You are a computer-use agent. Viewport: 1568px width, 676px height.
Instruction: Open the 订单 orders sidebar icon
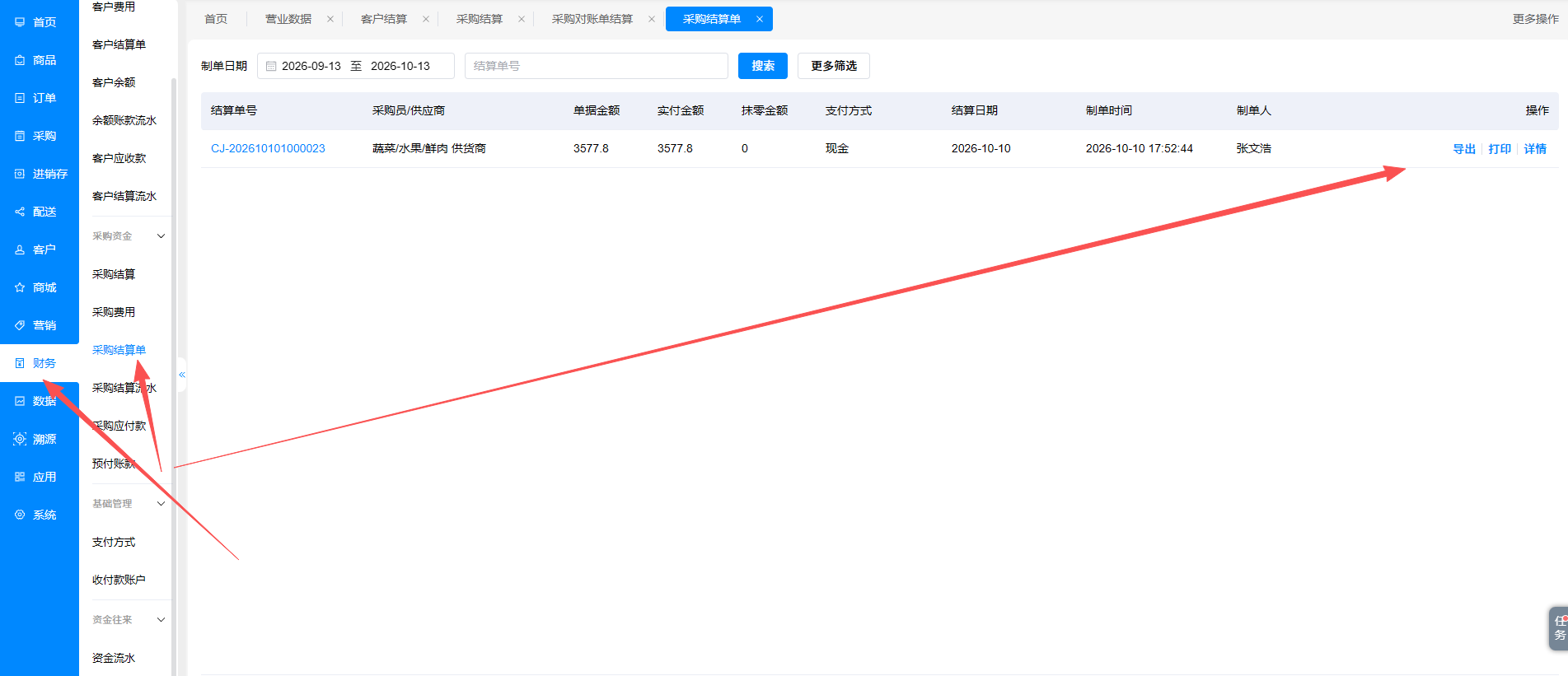20,98
